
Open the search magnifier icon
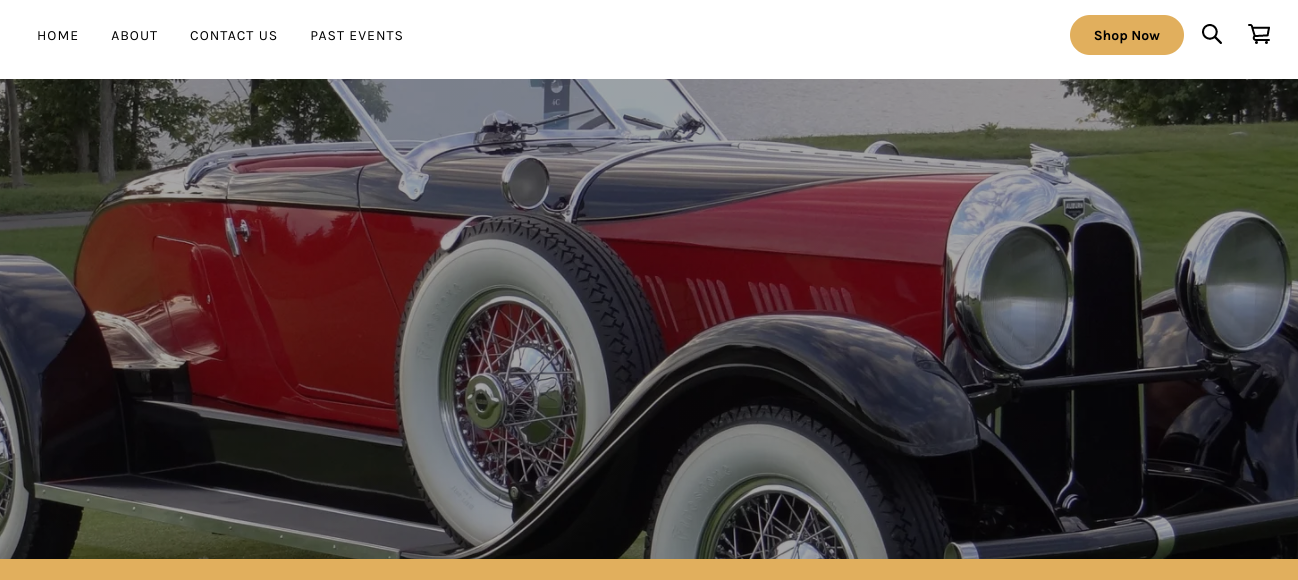(1211, 35)
